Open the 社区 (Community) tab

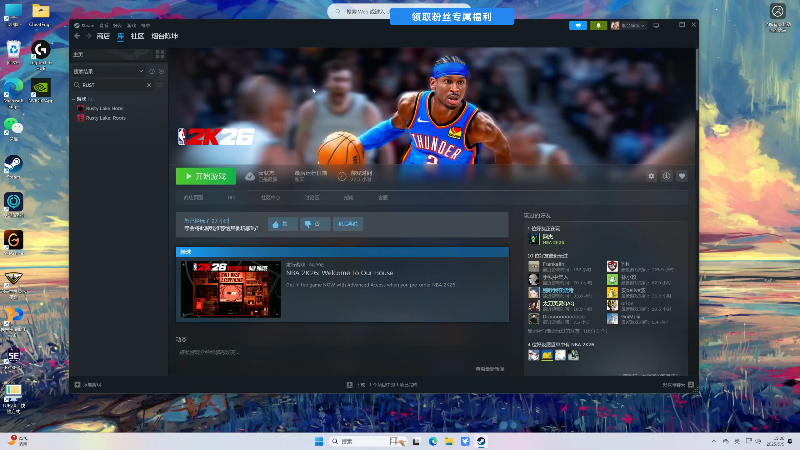(x=137, y=36)
